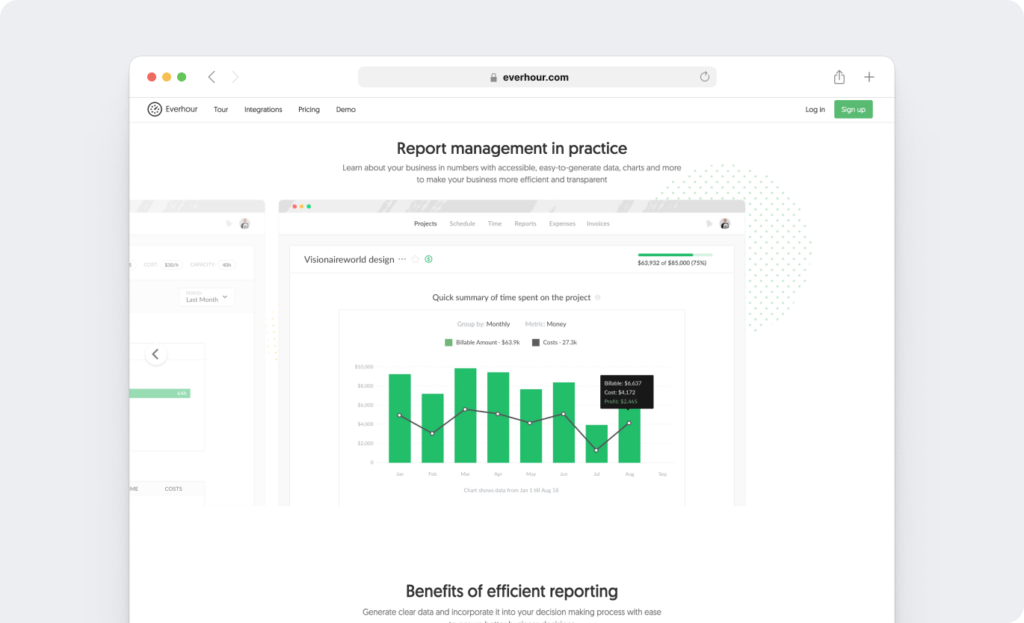The height and width of the screenshot is (623, 1024).
Task: Click the info icon next to Quick summary heading
Action: [599, 297]
